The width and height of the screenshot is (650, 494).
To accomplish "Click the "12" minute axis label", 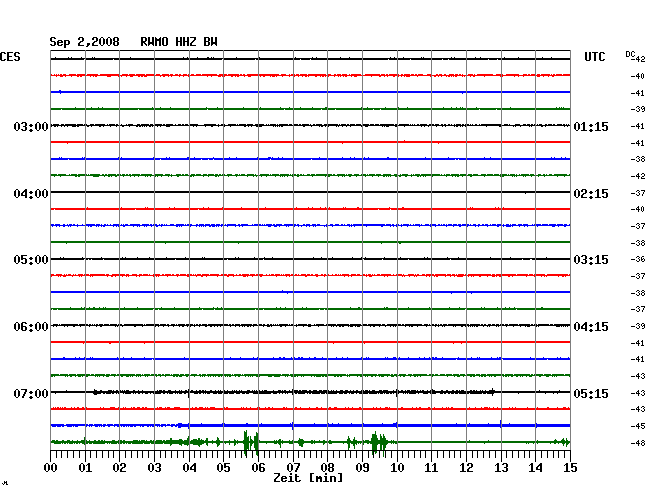I will pyautogui.click(x=466, y=468).
